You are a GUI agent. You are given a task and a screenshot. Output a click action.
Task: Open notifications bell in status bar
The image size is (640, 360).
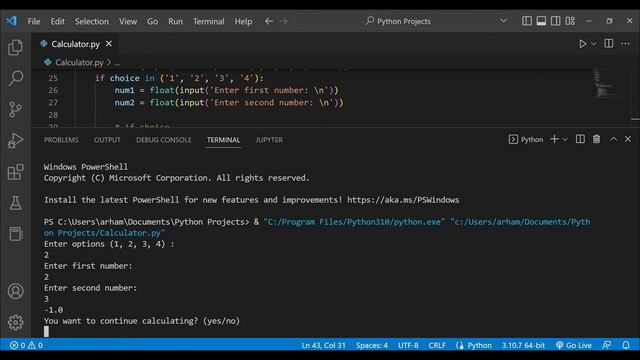point(626,345)
